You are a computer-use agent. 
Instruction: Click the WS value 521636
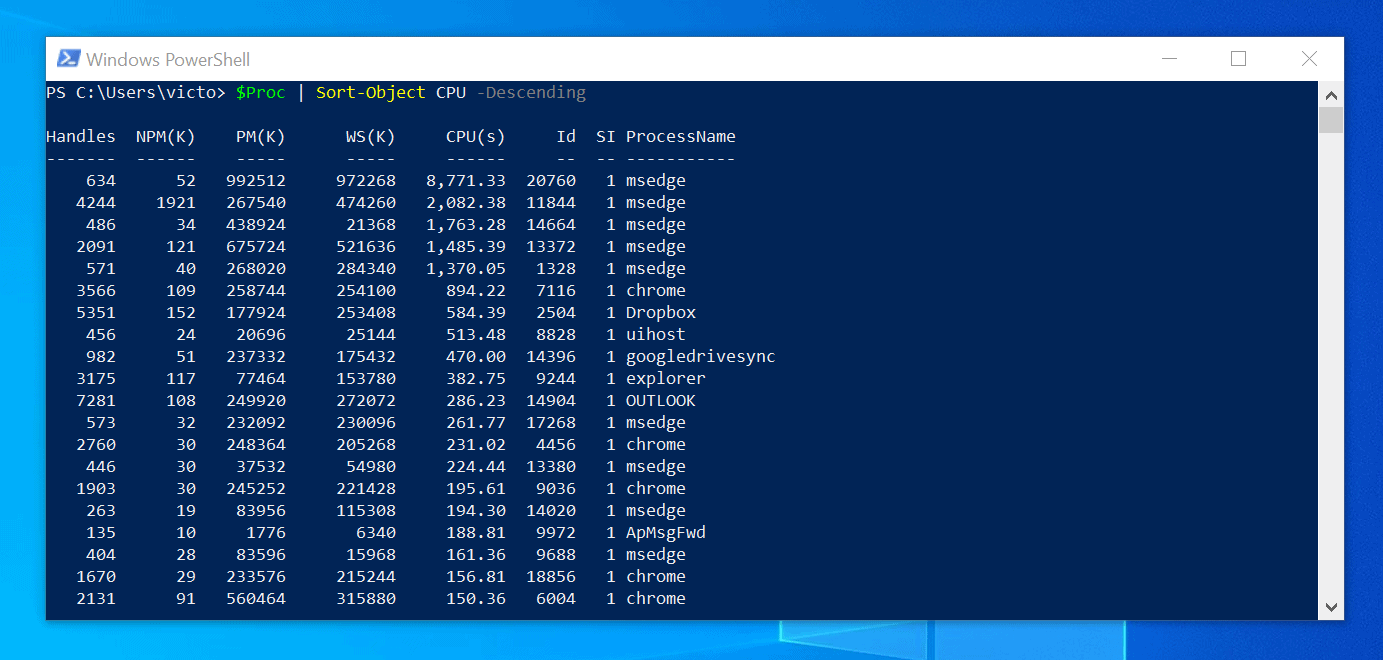366,247
